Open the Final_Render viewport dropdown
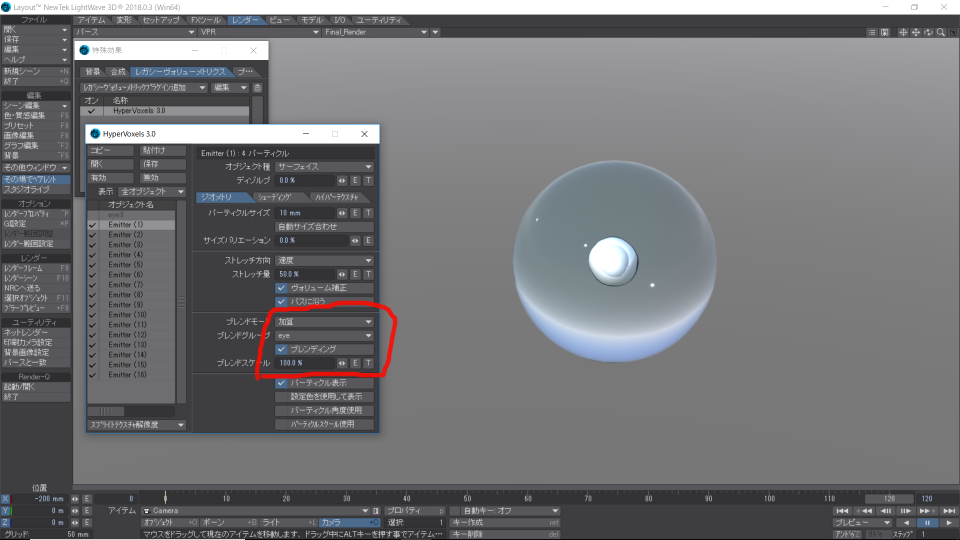The width and height of the screenshot is (960, 540). pyautogui.click(x=375, y=32)
